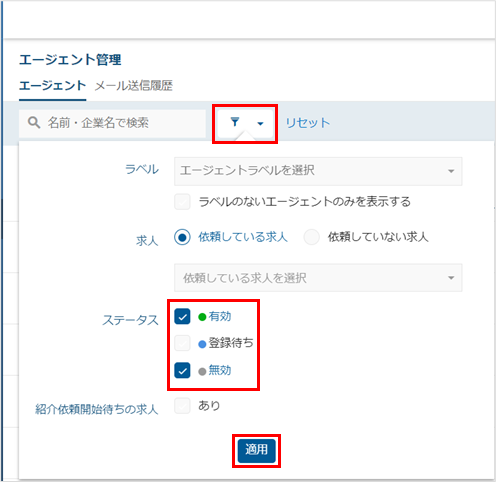Click the green 有効 status dot

(202, 317)
